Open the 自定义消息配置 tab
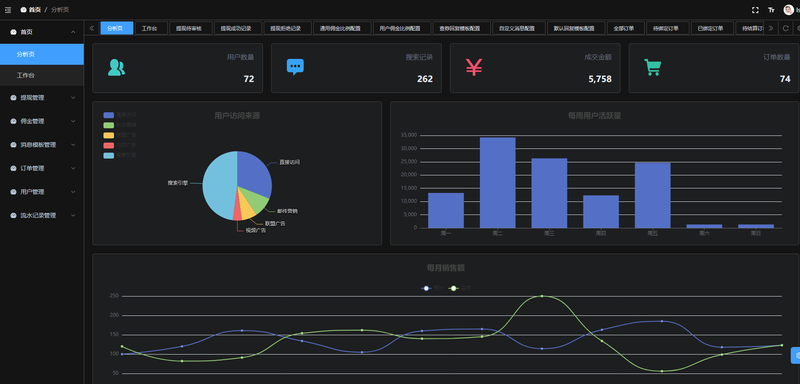800x384 pixels. click(x=519, y=28)
